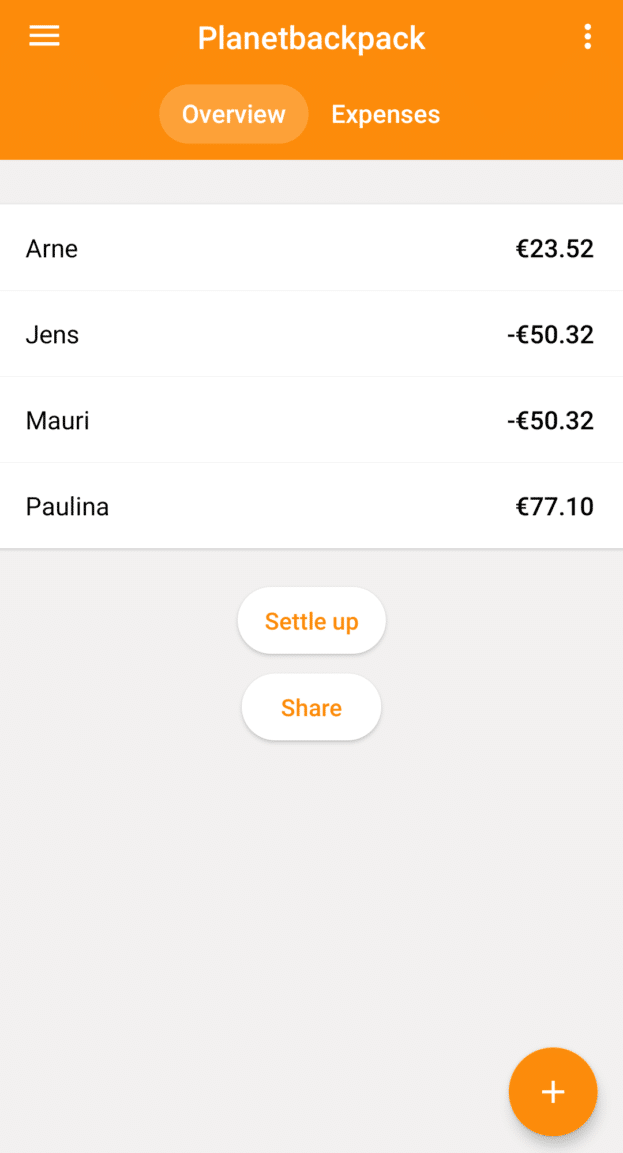
Task: Click the orange header left of Overview tab
Action: tap(80, 115)
